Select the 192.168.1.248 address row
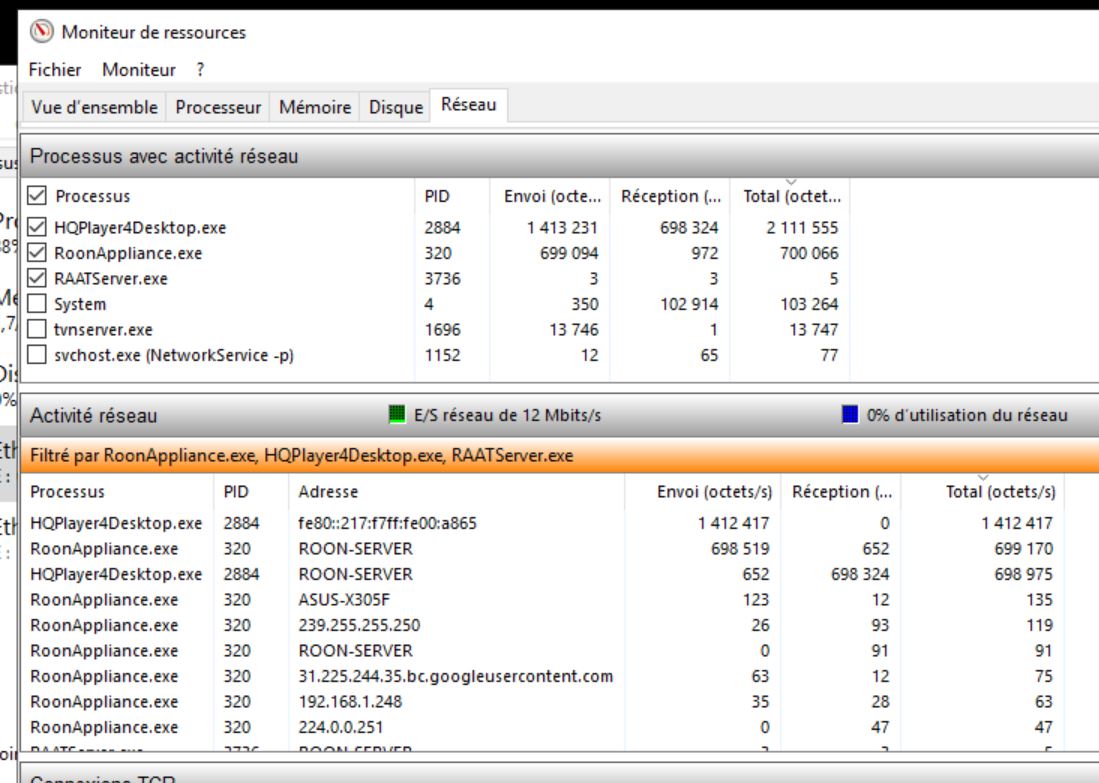The image size is (1099, 783). click(x=543, y=701)
